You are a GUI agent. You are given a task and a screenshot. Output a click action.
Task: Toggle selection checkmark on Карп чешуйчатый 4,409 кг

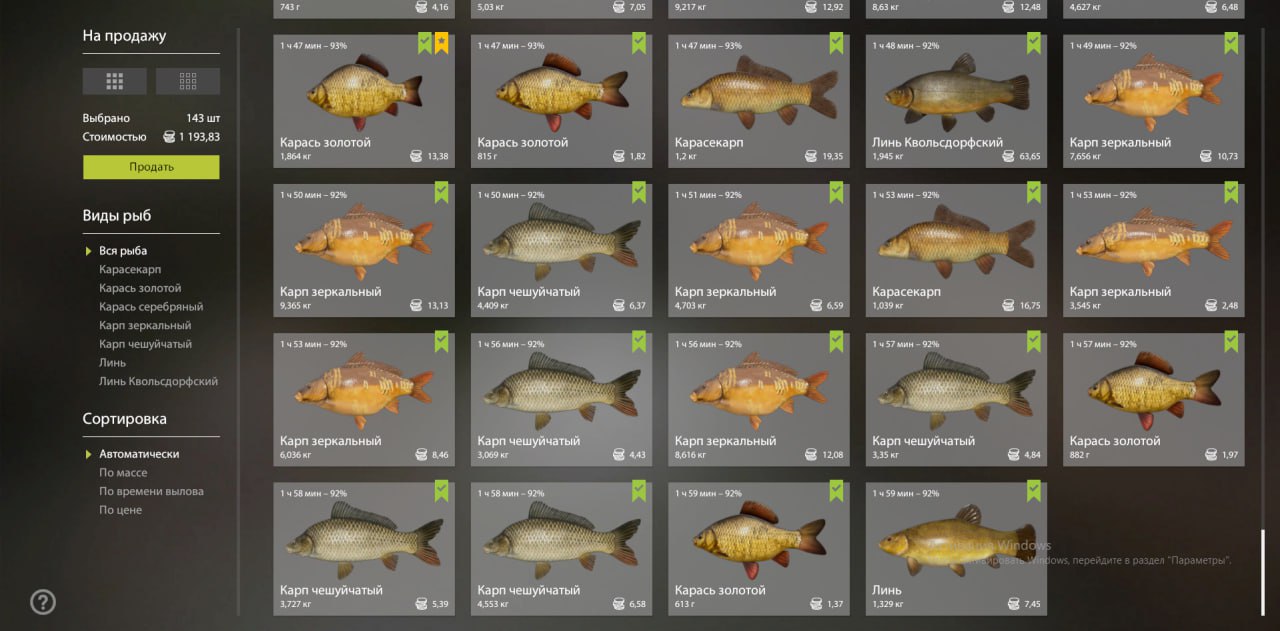639,193
